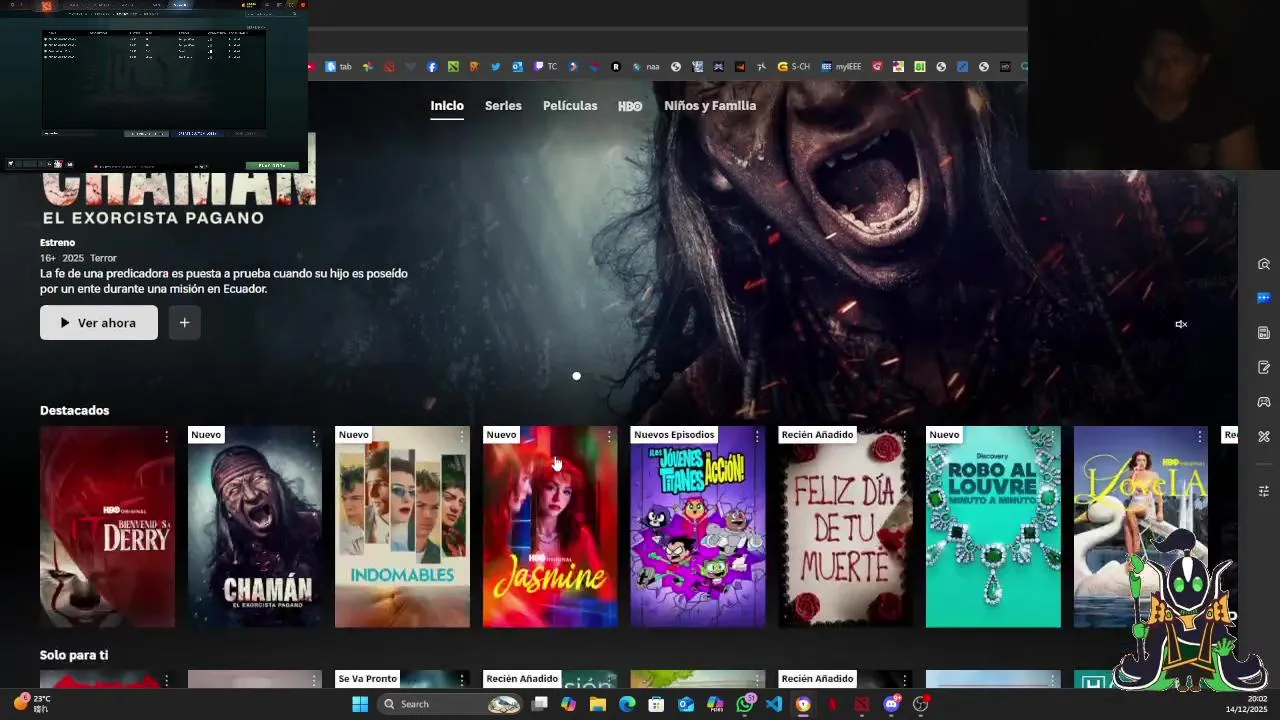Click the 'Destacados' row heading
Viewport: 1280px width, 720px height.
point(75,411)
